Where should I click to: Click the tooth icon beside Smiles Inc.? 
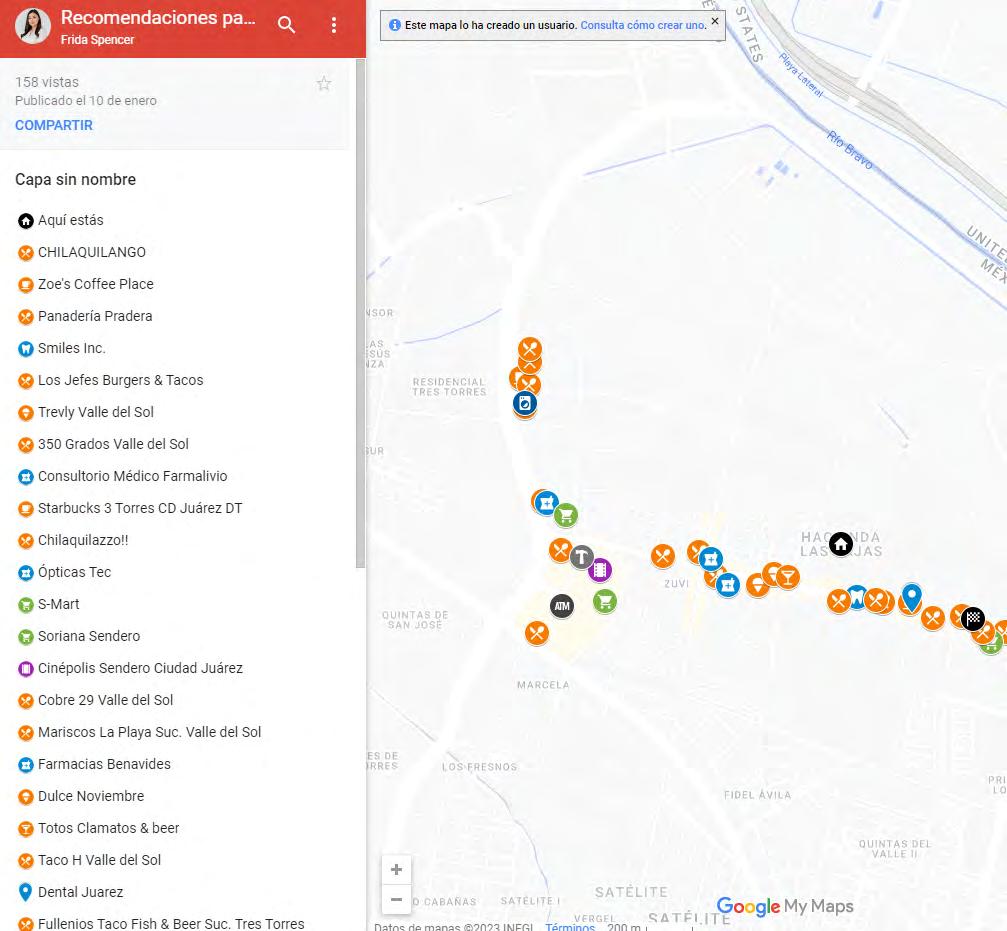[26, 349]
